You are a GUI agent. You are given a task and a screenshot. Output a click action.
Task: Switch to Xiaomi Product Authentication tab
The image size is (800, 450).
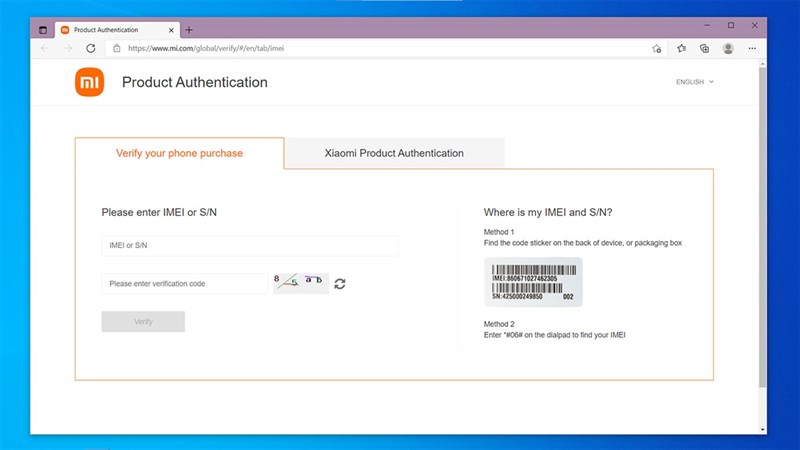[x=394, y=153]
